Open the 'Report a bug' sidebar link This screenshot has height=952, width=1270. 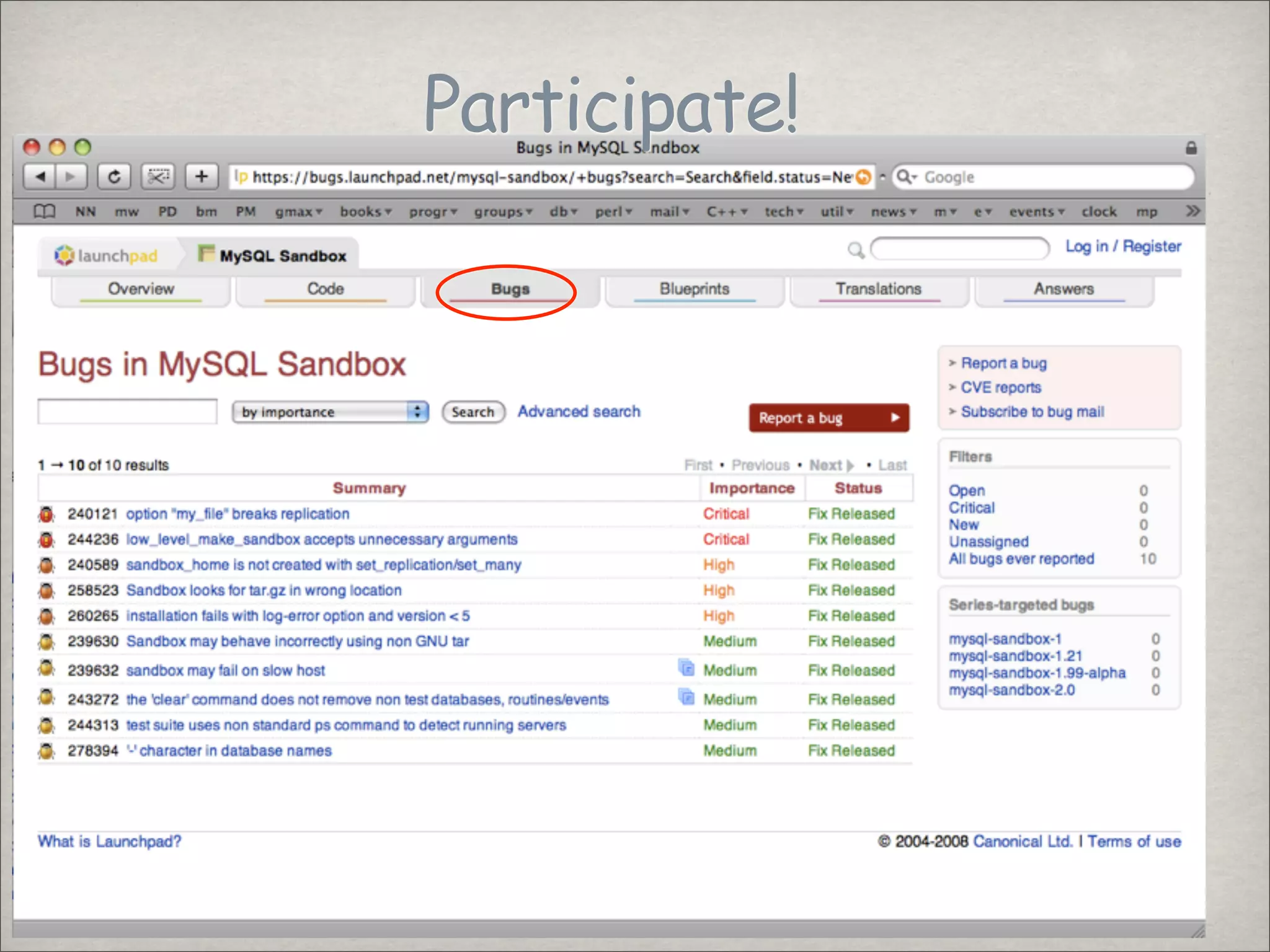coord(1004,363)
